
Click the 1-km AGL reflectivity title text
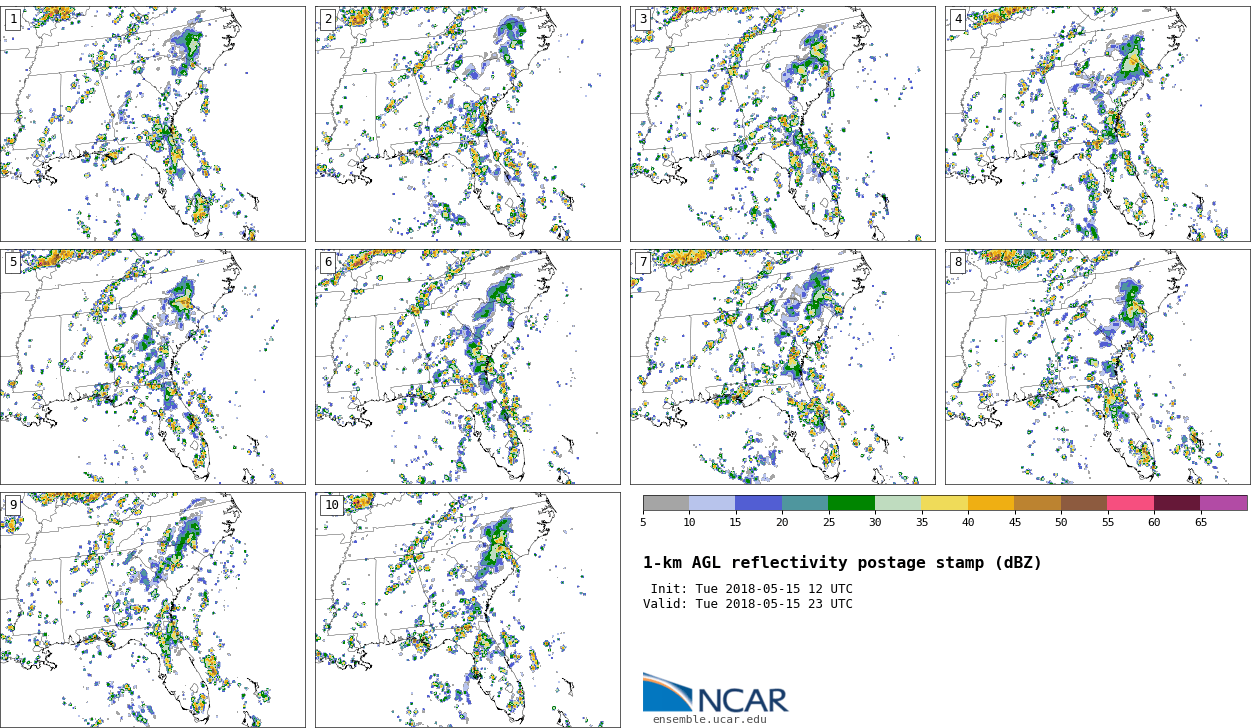coord(842,563)
